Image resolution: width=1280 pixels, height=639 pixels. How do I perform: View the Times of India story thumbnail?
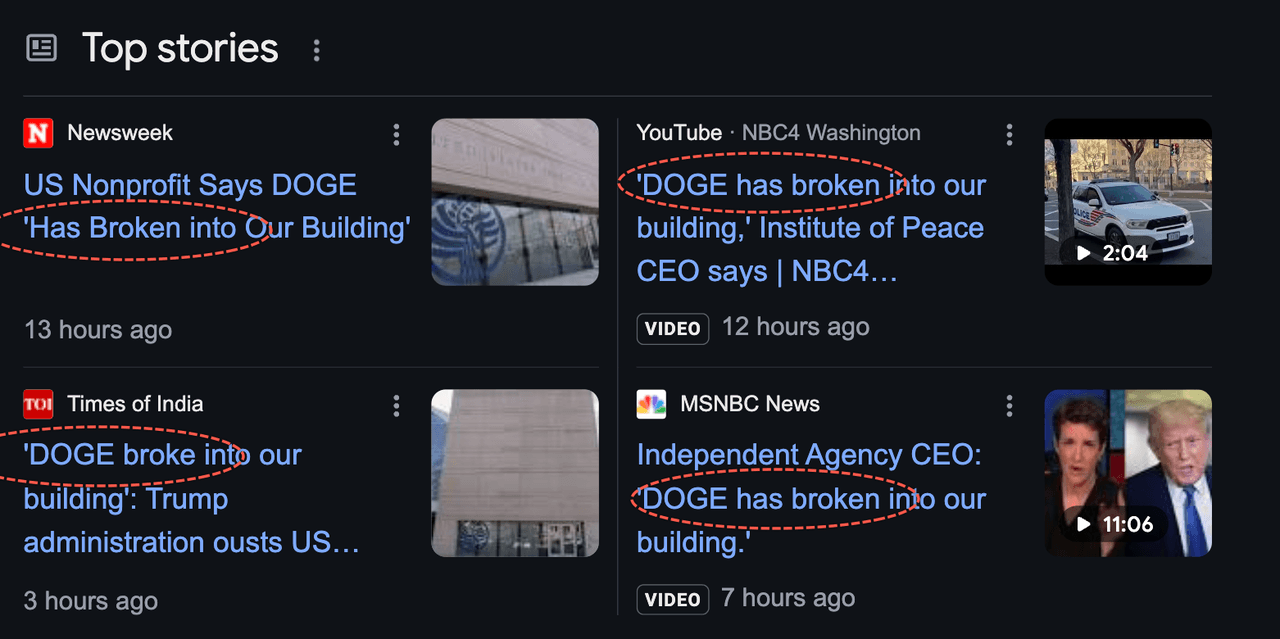coord(515,473)
